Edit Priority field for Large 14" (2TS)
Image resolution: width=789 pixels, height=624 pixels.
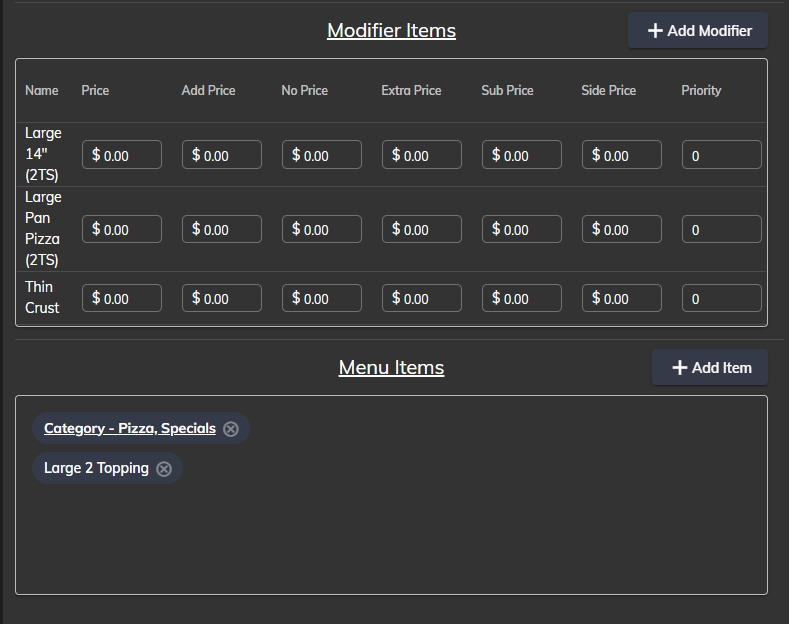723,155
